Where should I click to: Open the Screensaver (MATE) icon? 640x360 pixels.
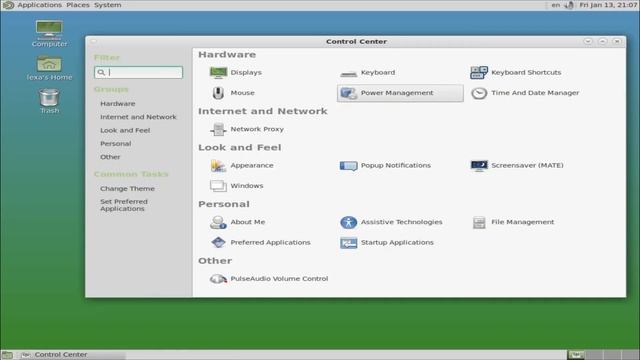479,166
